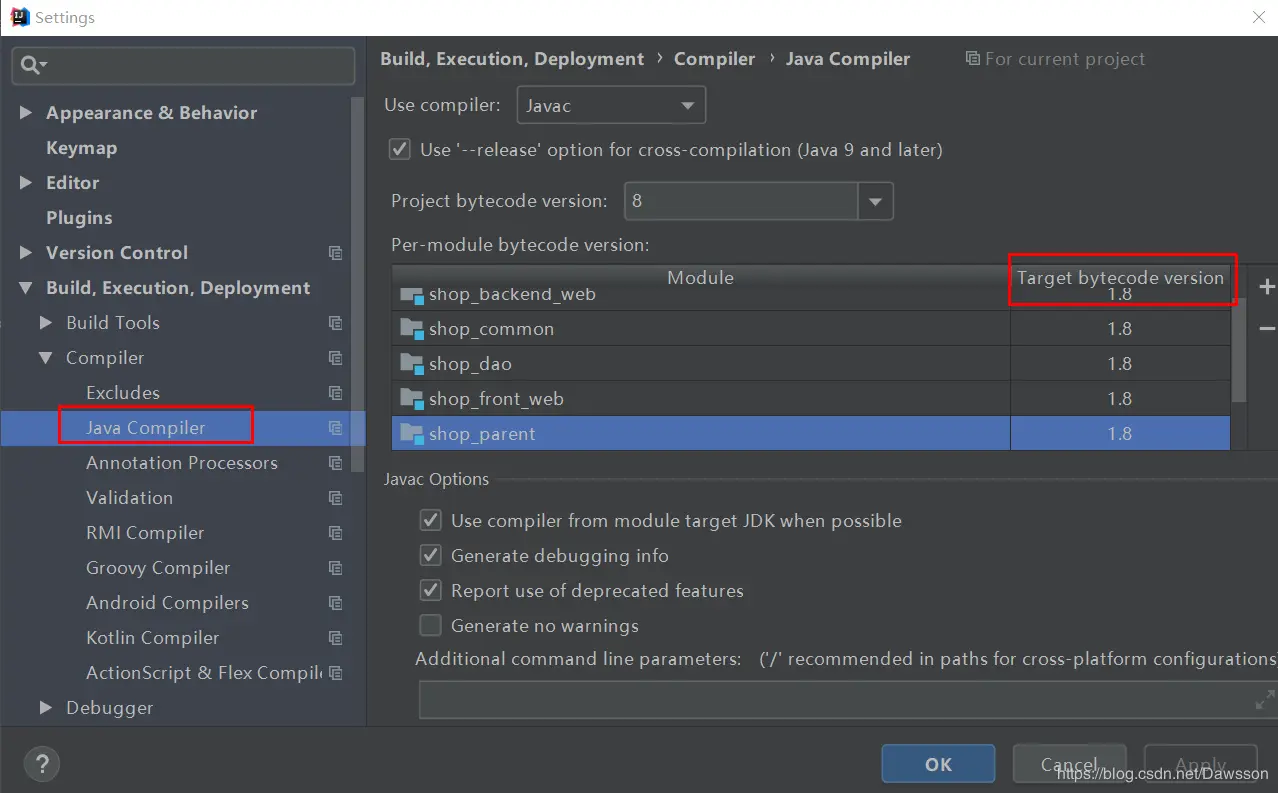Click the shop_backend_web module folder icon
1278x793 pixels.
coord(413,296)
